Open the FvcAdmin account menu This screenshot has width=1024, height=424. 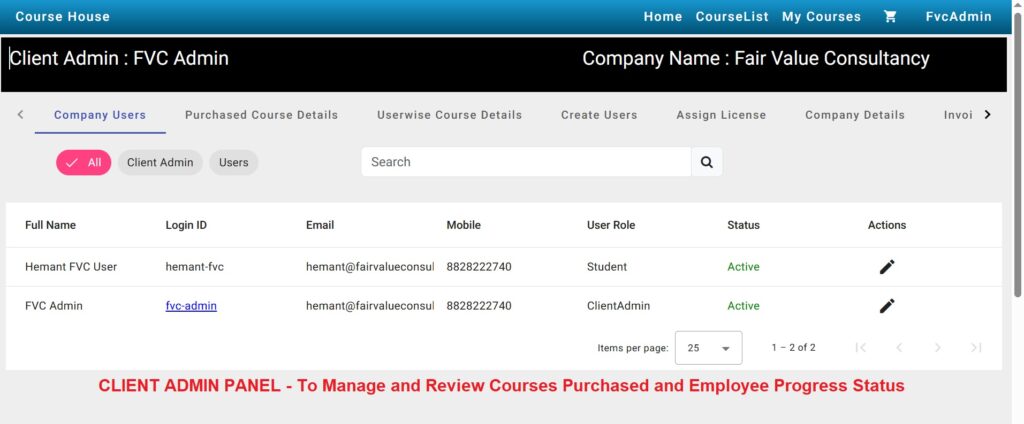click(958, 17)
